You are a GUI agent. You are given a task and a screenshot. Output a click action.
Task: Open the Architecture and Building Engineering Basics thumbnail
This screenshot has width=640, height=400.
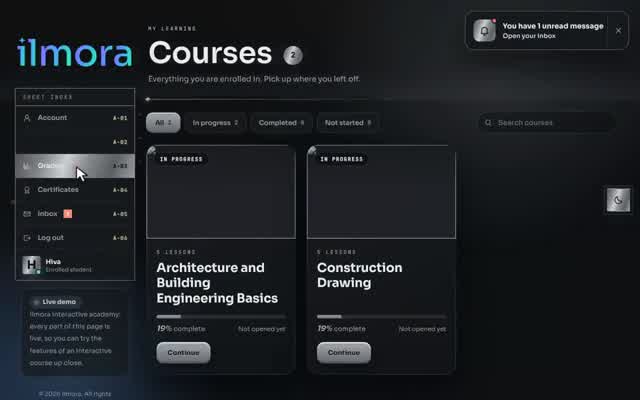(221, 192)
